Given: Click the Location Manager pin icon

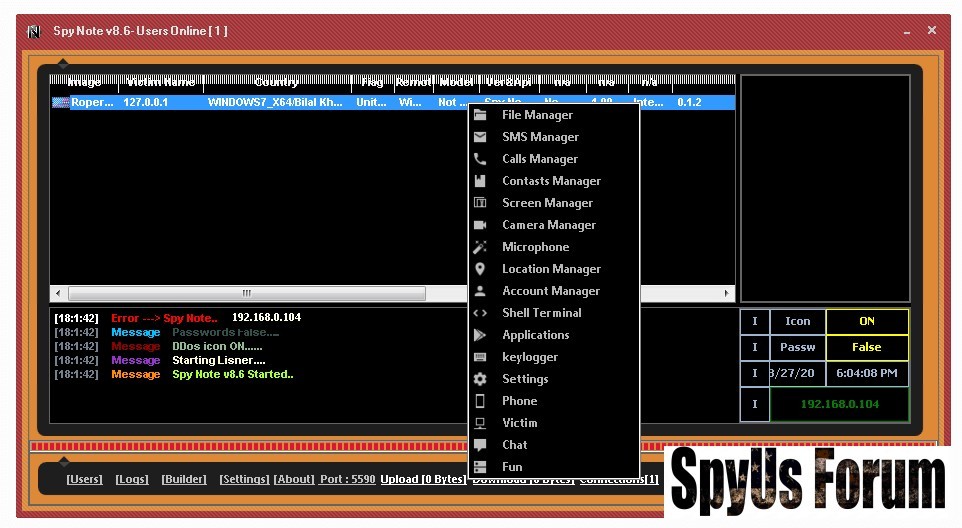Looking at the screenshot, I should pos(480,269).
